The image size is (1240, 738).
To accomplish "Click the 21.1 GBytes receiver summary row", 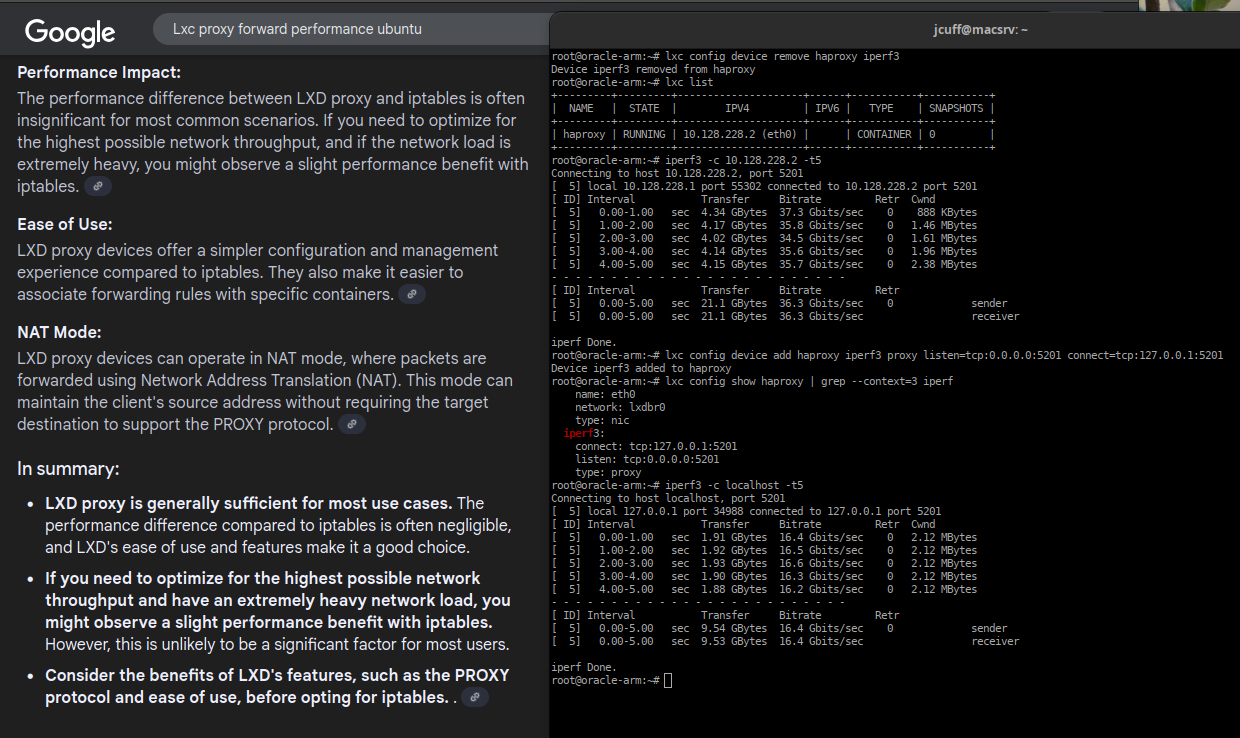I will click(x=785, y=316).
